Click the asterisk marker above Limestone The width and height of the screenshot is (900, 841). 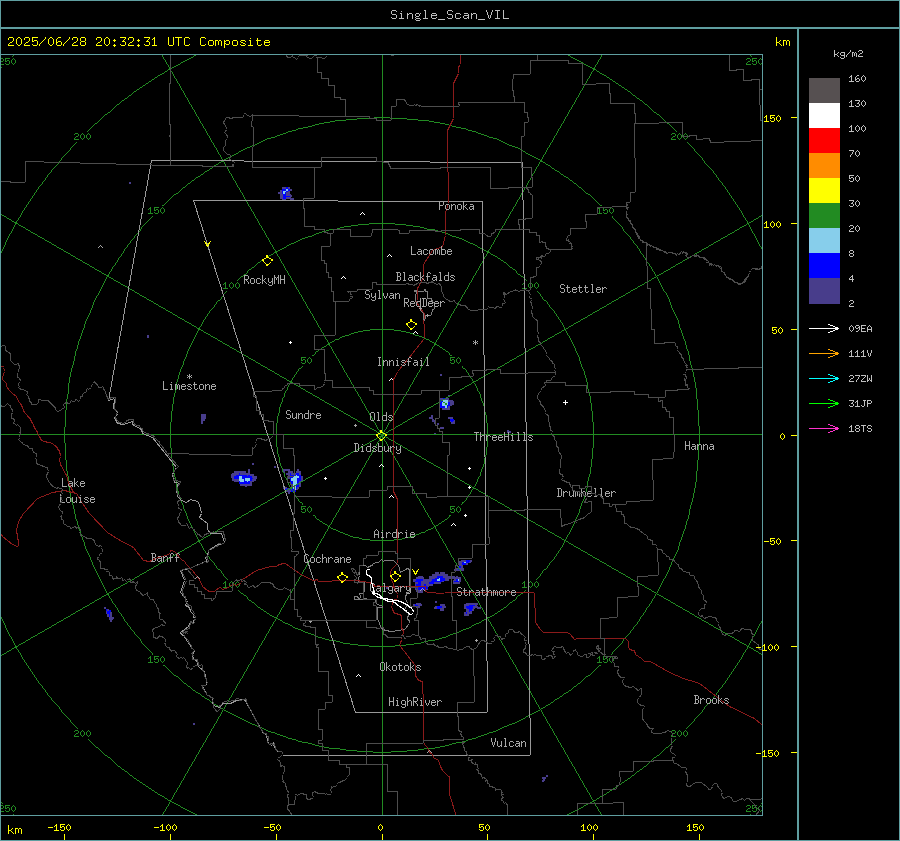pyautogui.click(x=190, y=377)
